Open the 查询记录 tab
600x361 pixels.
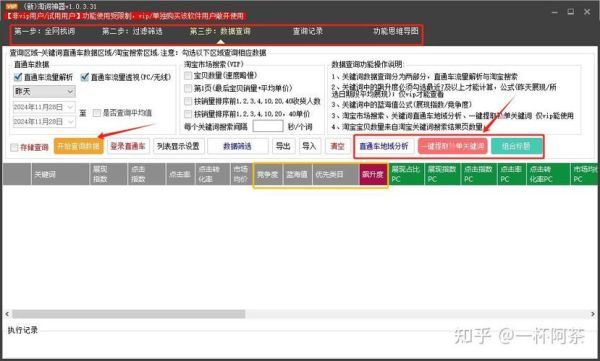click(x=308, y=31)
